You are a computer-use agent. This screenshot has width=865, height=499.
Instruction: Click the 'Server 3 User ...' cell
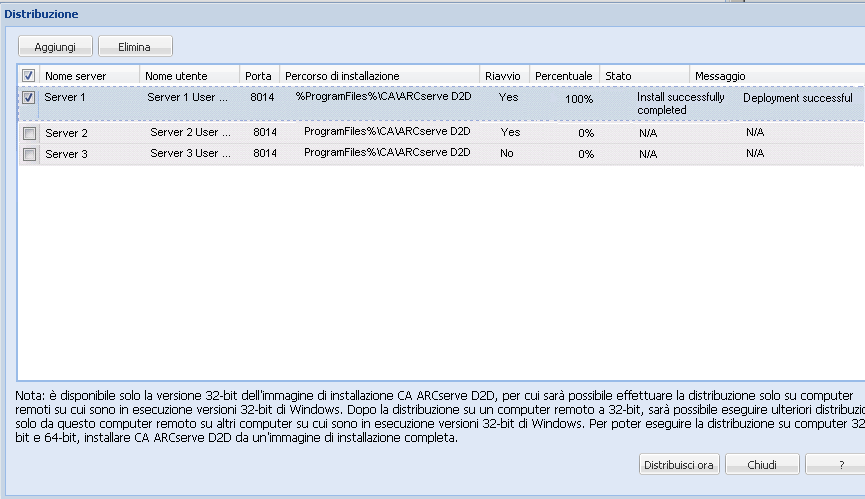coord(190,153)
